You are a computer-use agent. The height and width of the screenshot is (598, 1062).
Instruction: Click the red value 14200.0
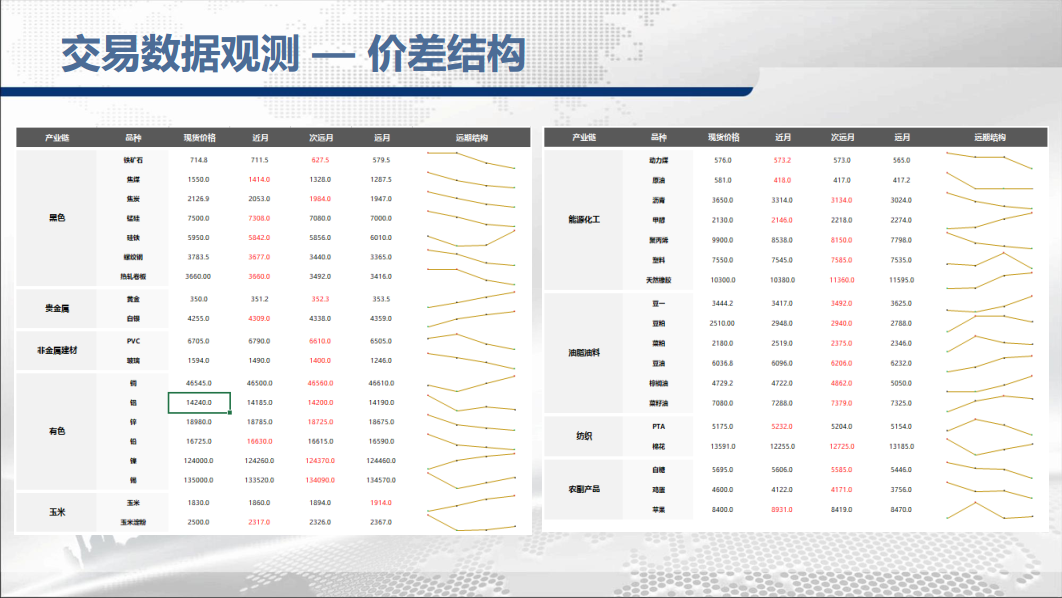point(320,402)
